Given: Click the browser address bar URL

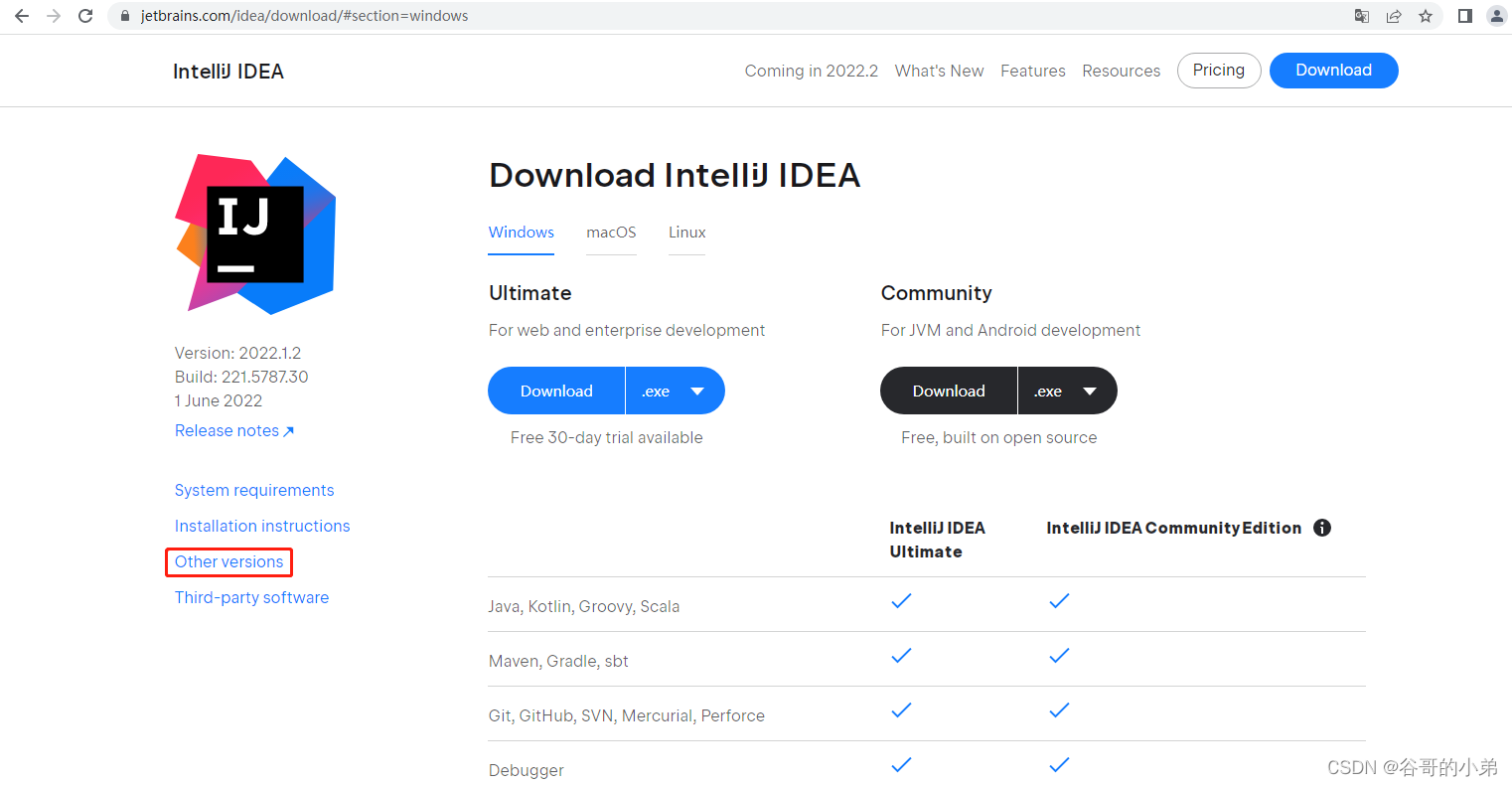Looking at the screenshot, I should [304, 16].
